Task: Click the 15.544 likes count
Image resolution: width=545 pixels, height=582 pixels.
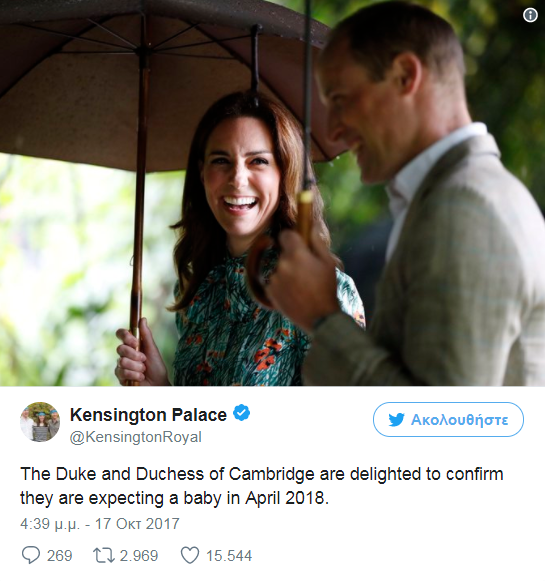Action: pyautogui.click(x=229, y=556)
